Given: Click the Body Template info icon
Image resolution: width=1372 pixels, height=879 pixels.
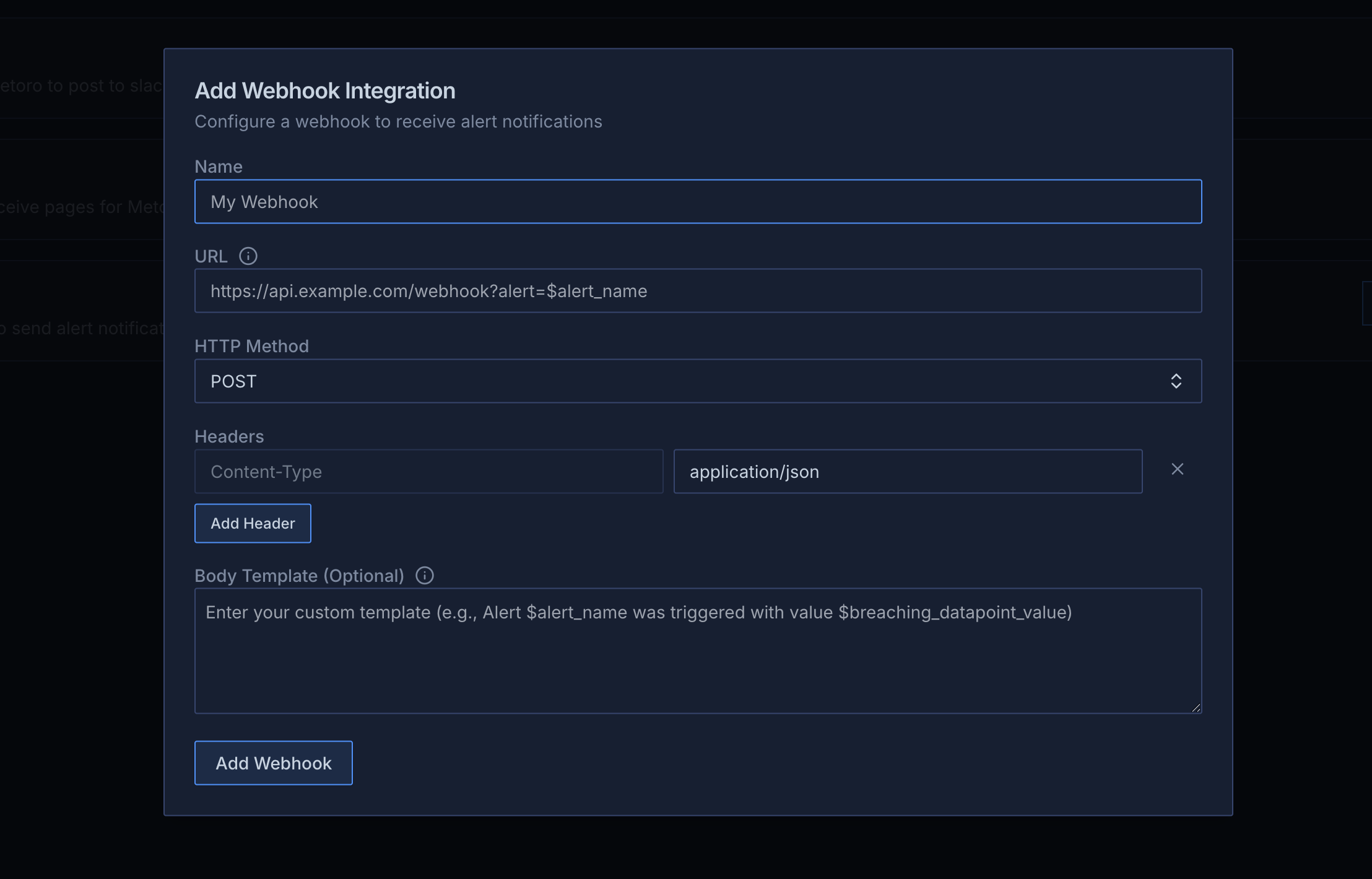Looking at the screenshot, I should tap(425, 576).
